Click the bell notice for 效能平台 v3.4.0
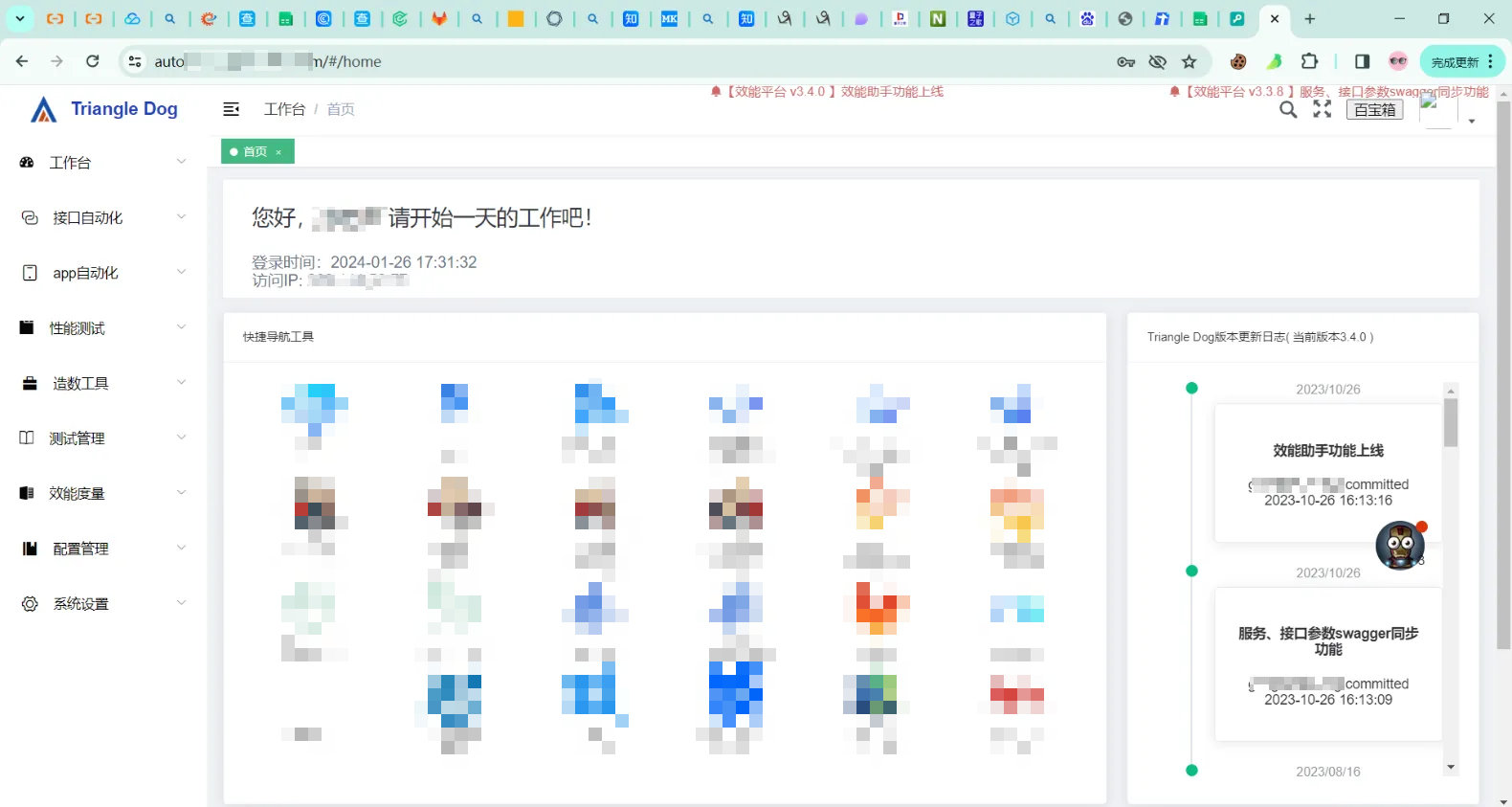Image resolution: width=1512 pixels, height=807 pixels. point(716,92)
